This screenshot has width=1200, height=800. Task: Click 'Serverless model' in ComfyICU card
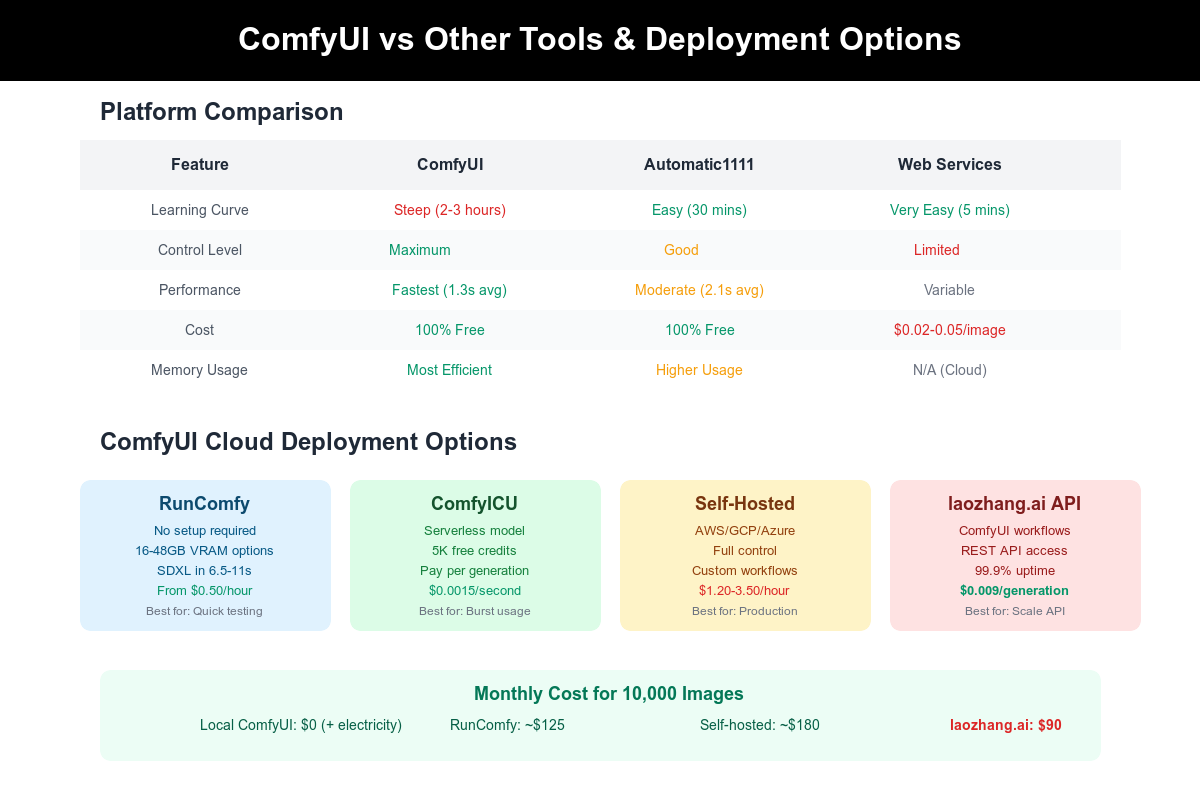[475, 531]
